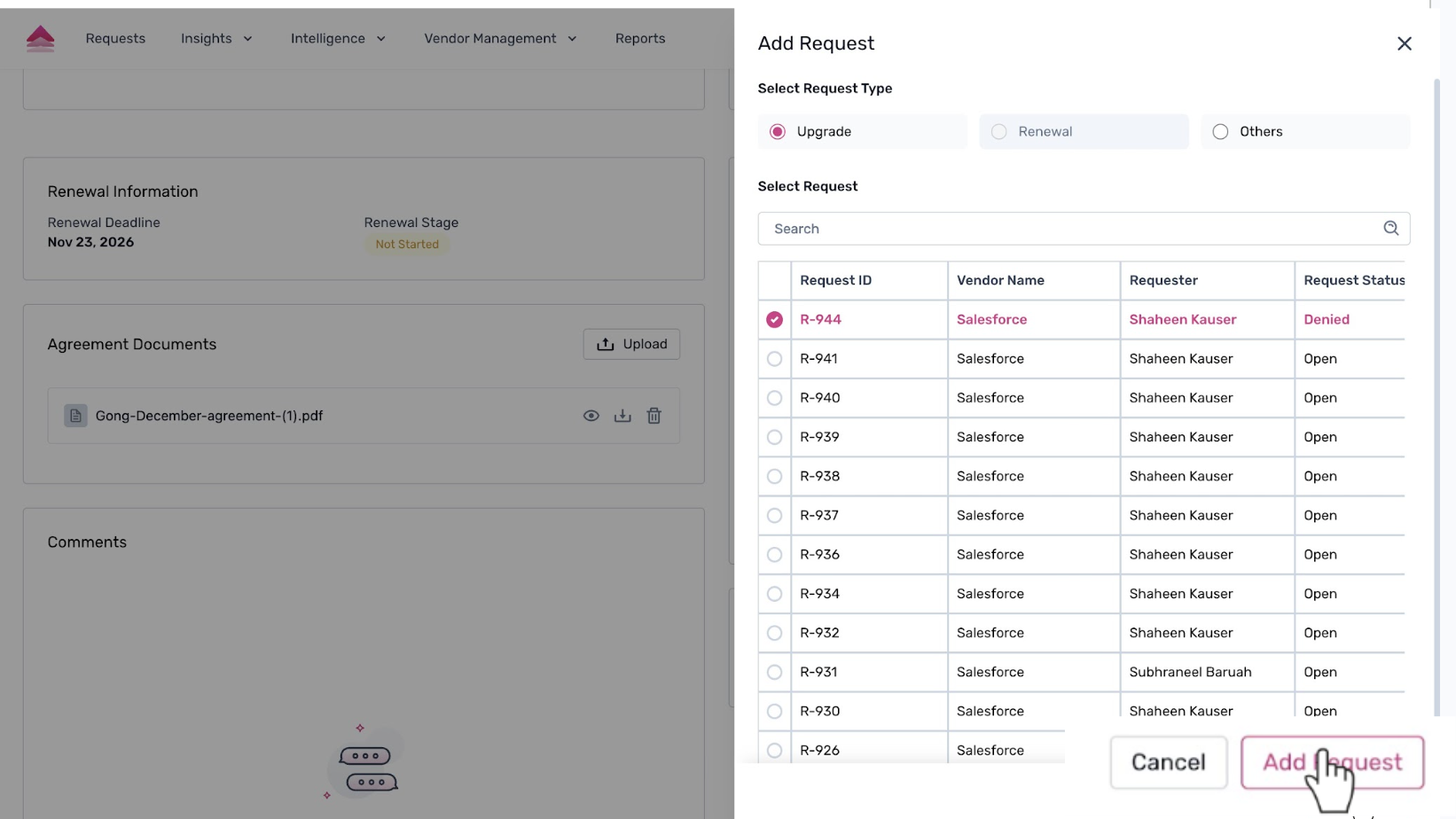Download the Gong-December agreement file
1456x819 pixels.
[x=622, y=416]
